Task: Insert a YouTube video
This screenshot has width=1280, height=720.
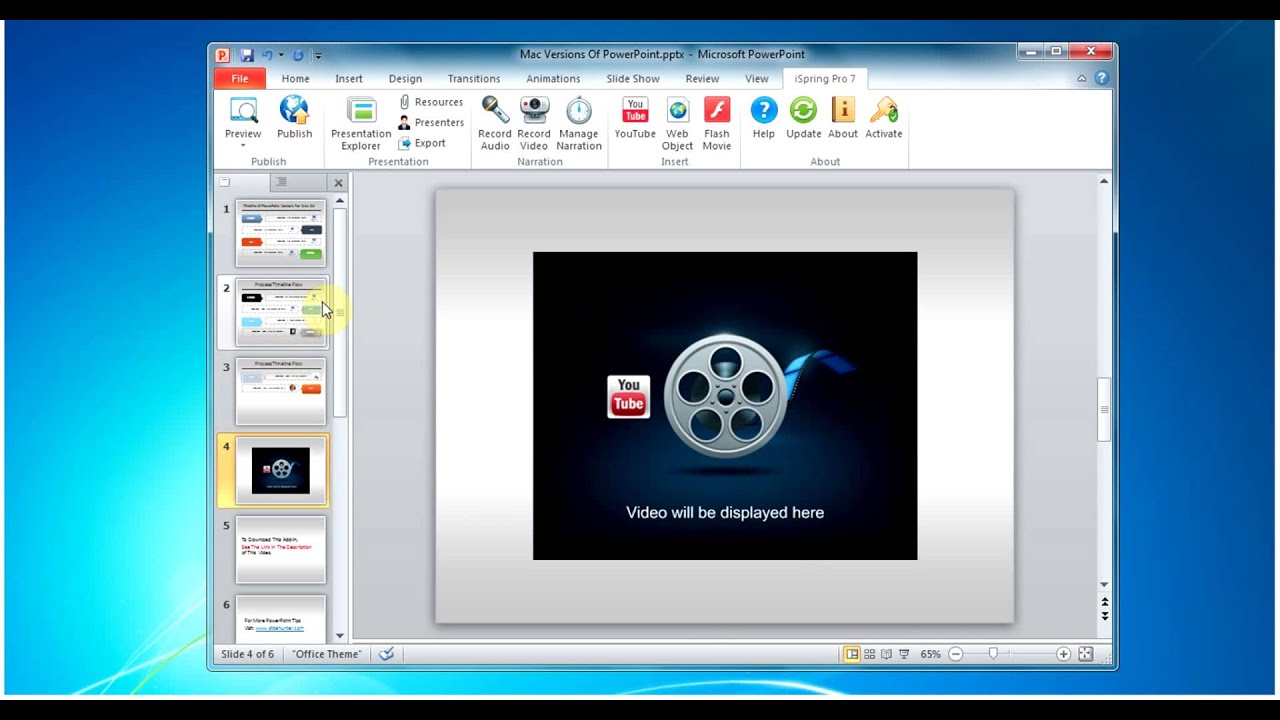Action: (635, 118)
